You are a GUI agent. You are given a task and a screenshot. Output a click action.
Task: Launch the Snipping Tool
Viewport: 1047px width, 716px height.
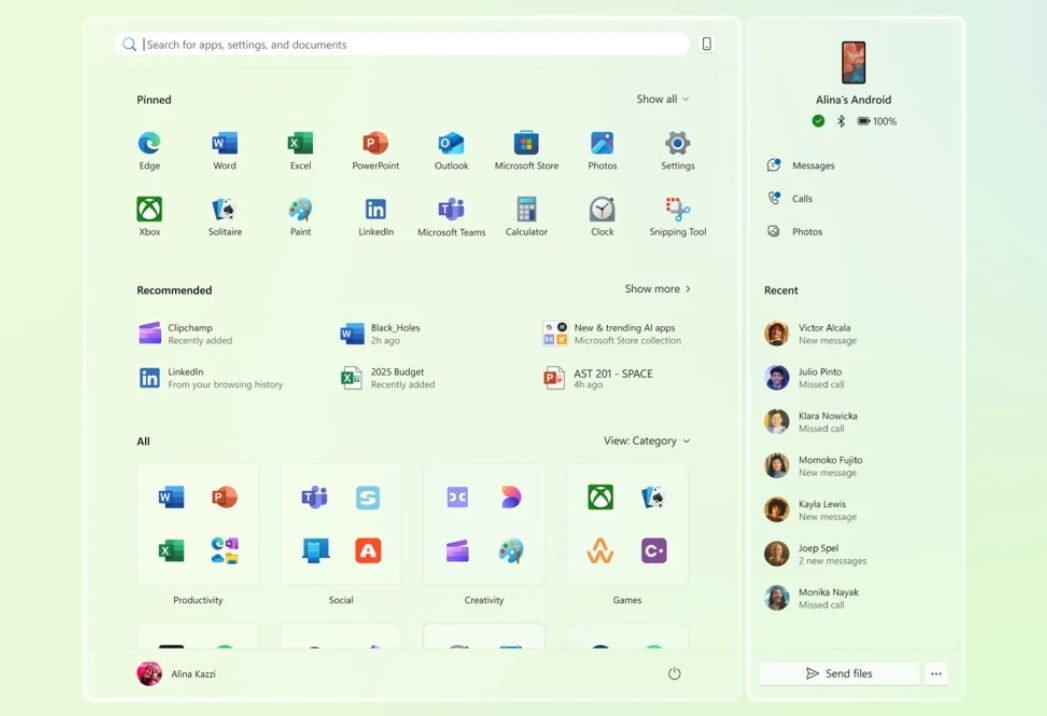(677, 217)
